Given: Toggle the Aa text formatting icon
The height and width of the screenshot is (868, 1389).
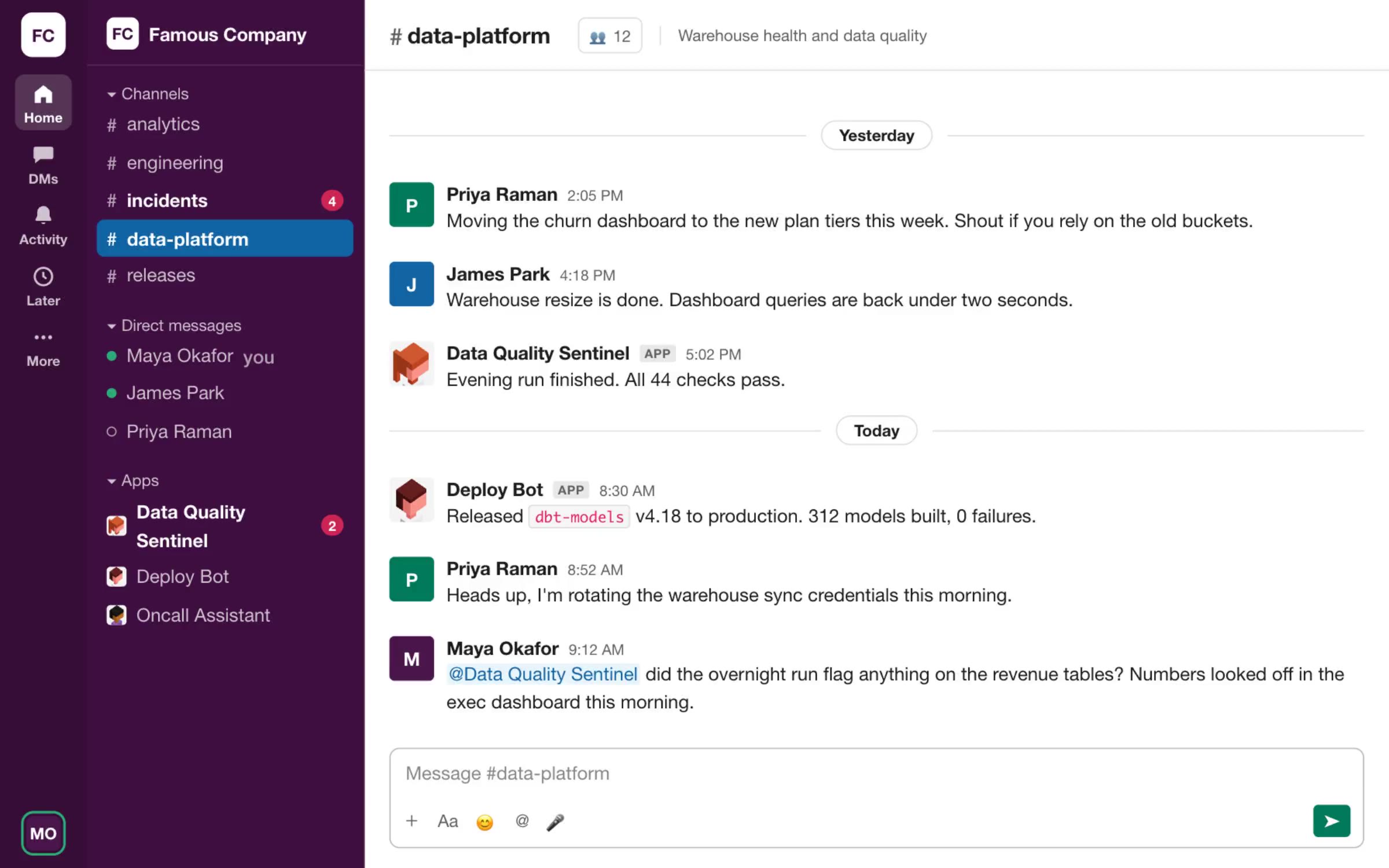Looking at the screenshot, I should 448,821.
